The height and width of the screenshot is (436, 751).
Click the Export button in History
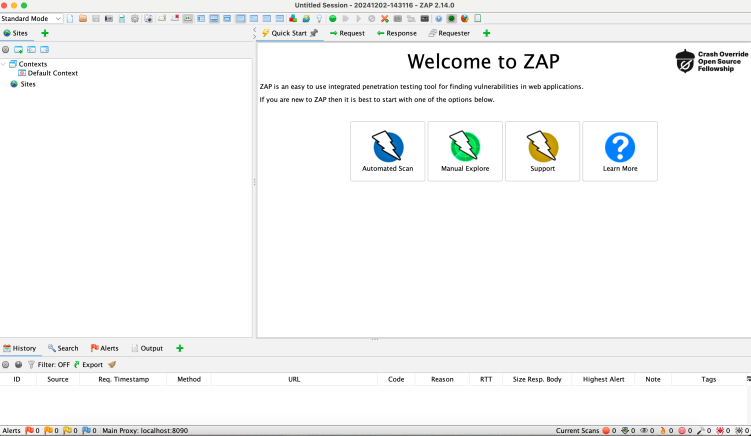pos(88,365)
